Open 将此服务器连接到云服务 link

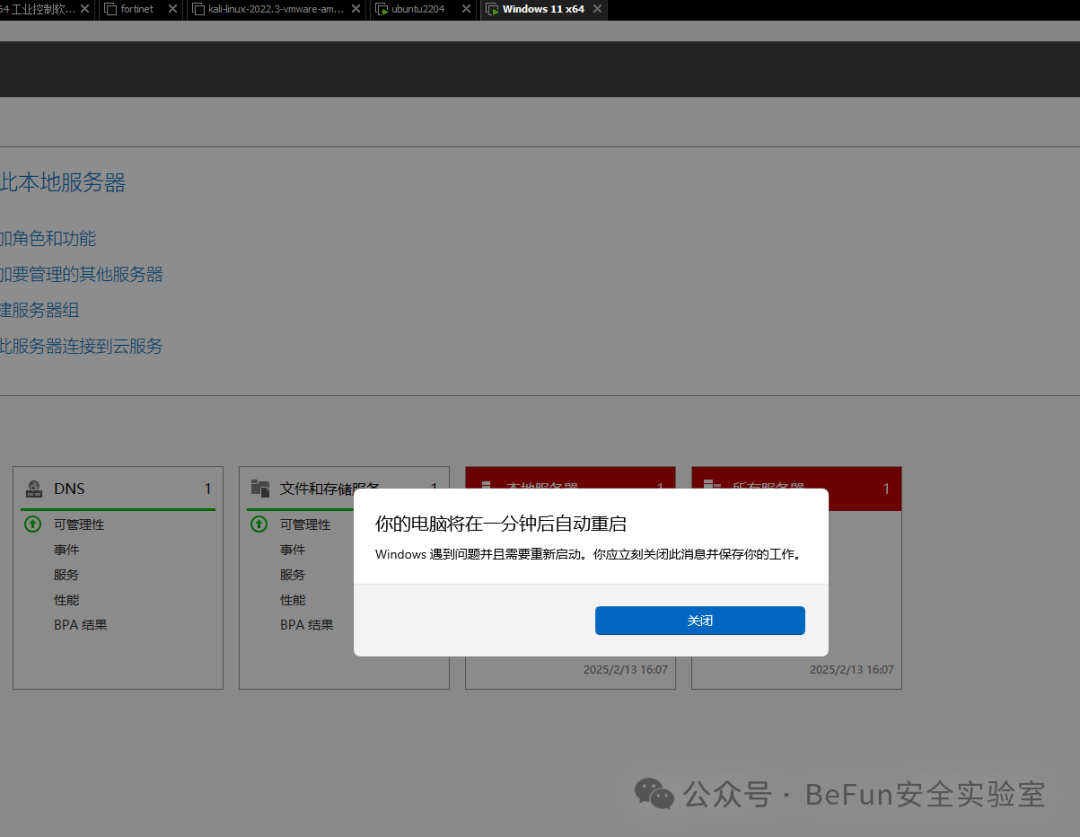click(x=81, y=346)
